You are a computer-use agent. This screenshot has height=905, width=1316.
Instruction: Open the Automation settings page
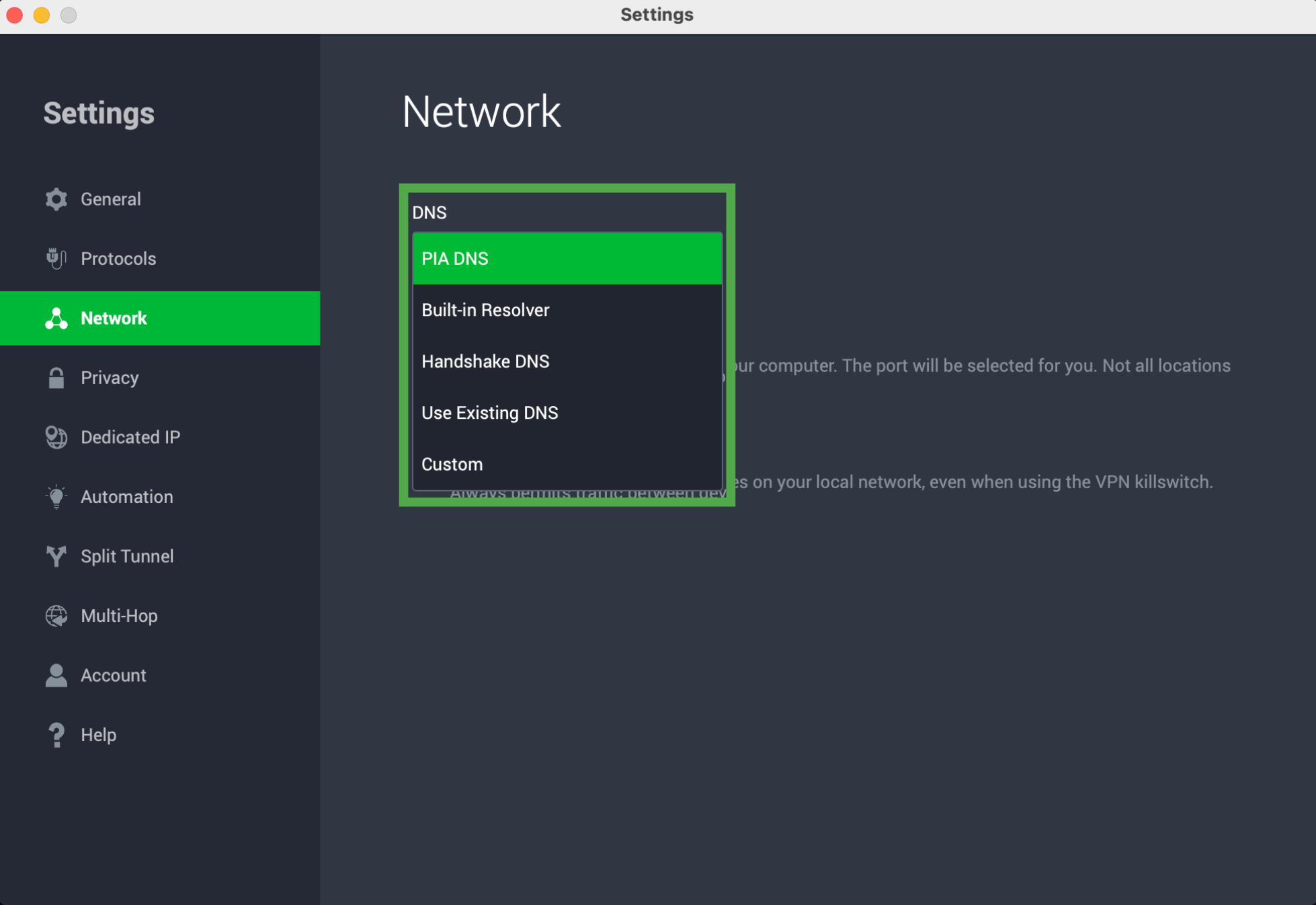(160, 497)
